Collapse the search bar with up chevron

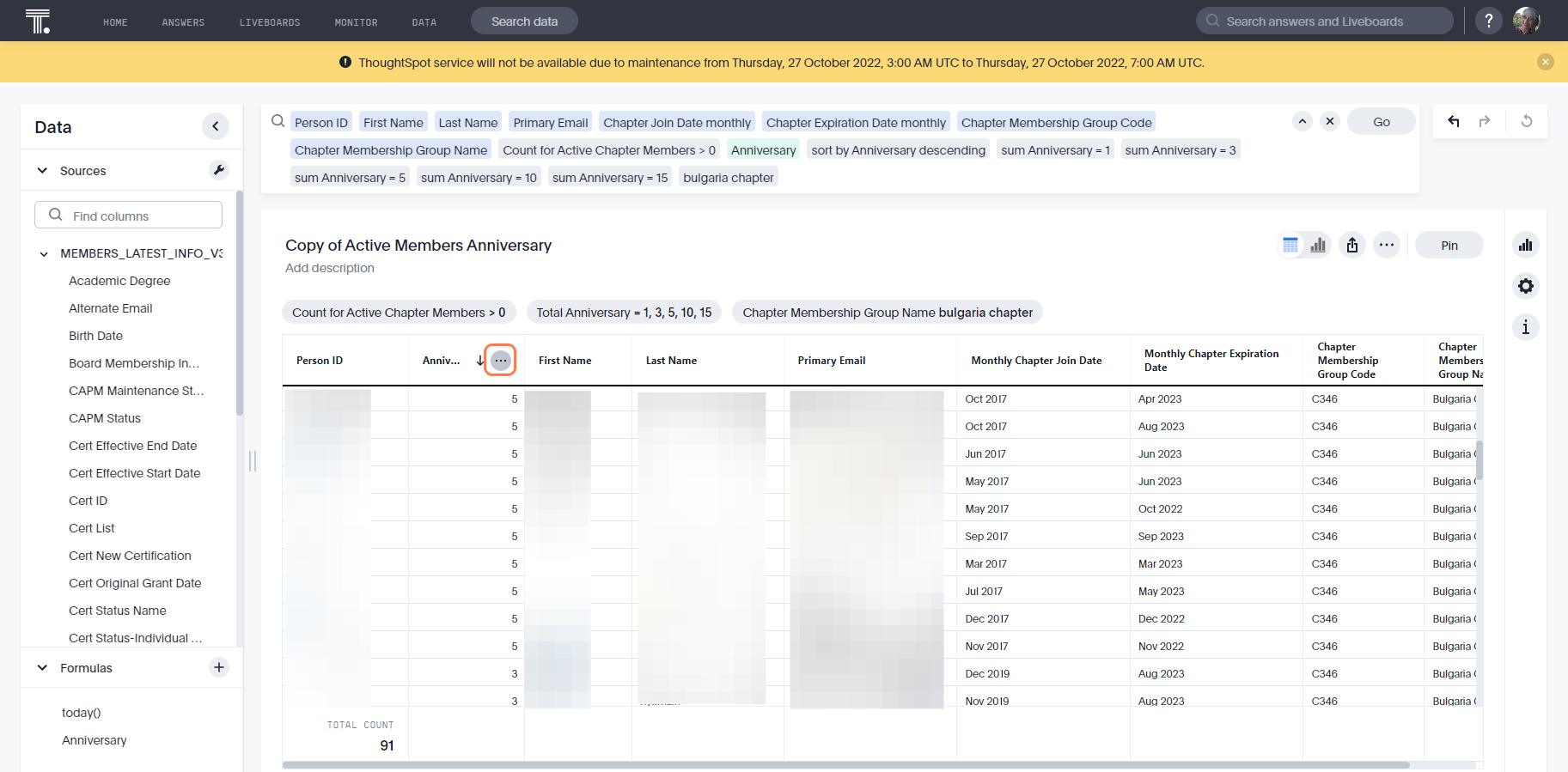pyautogui.click(x=1303, y=121)
